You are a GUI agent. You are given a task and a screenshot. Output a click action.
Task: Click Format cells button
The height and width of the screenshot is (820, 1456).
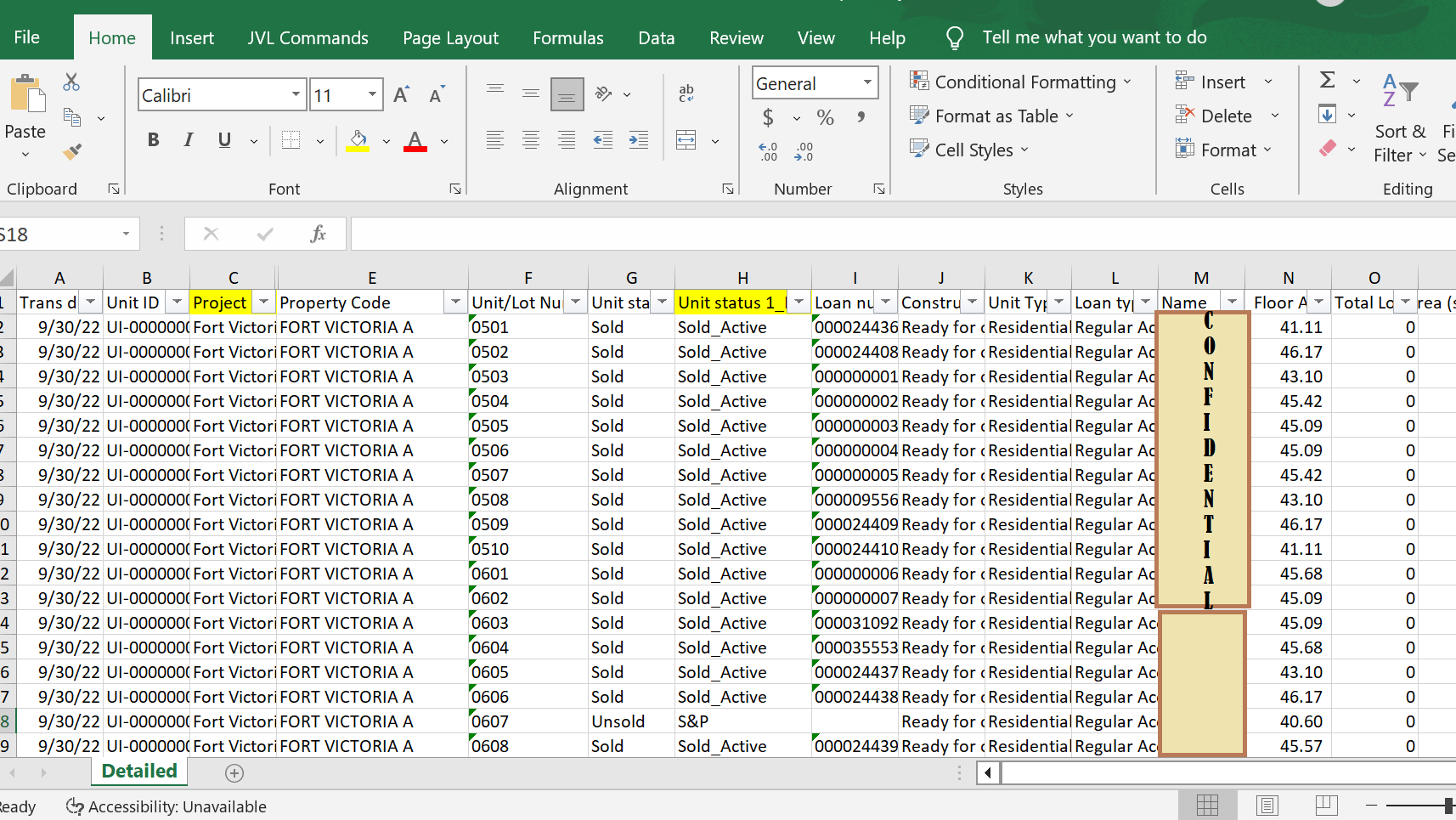[1223, 150]
